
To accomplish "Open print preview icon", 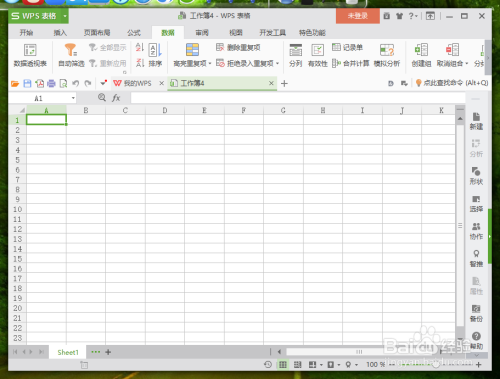I will pyautogui.click(x=63, y=83).
